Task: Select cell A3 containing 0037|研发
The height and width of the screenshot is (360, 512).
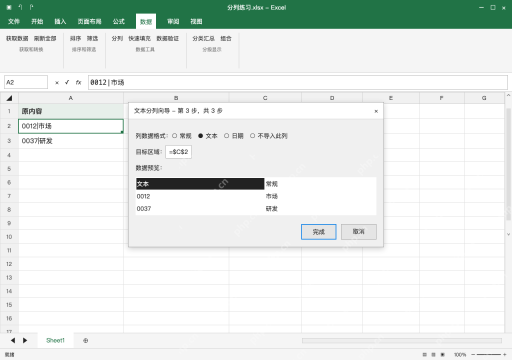Action: tap(71, 141)
